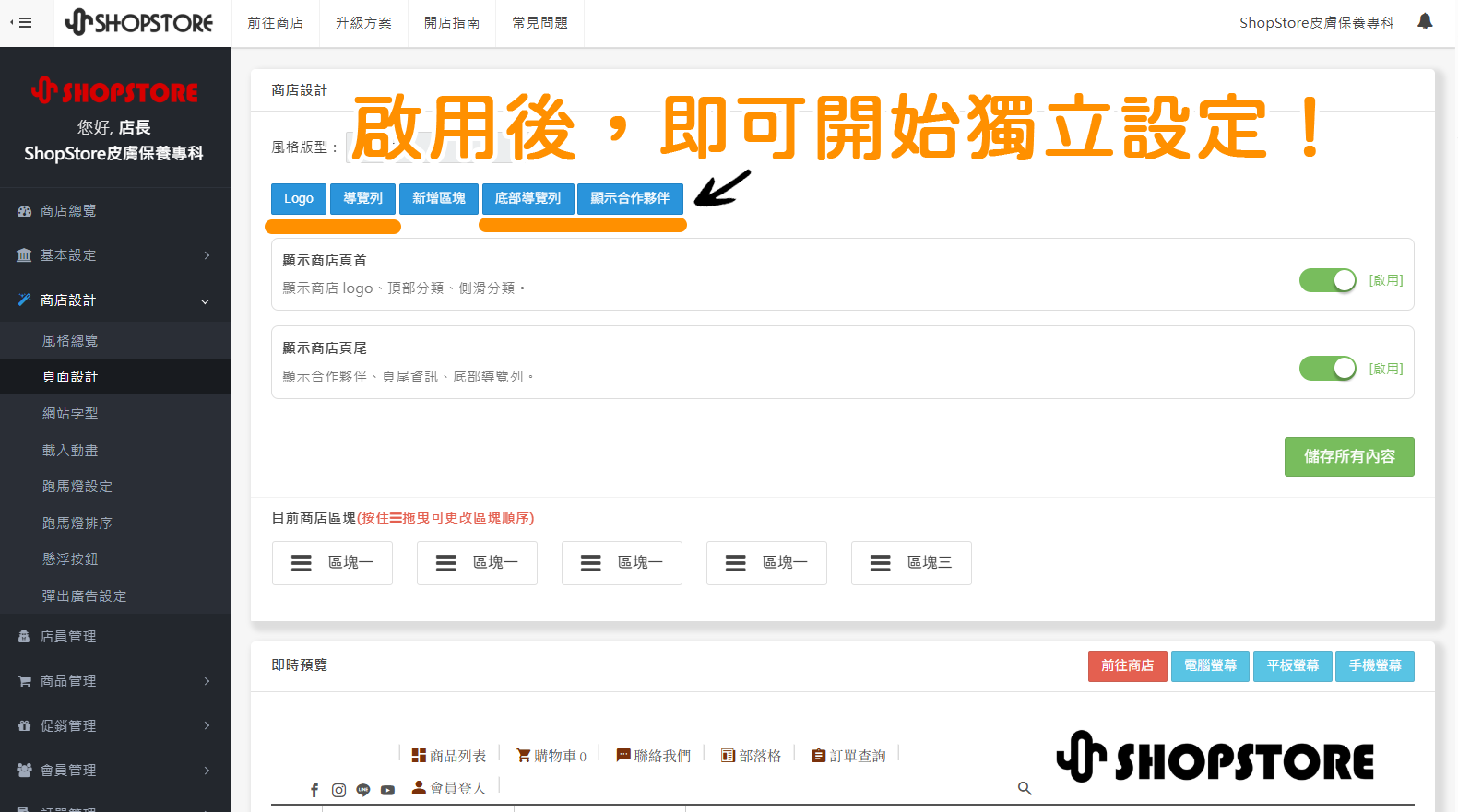Click 部落格 in preview navigation
The height and width of the screenshot is (812, 1458).
point(752,756)
